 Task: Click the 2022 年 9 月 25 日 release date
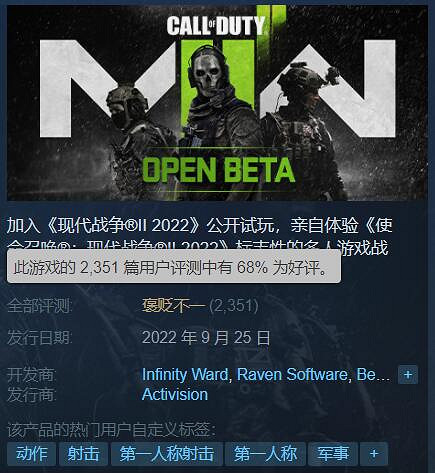tap(206, 338)
